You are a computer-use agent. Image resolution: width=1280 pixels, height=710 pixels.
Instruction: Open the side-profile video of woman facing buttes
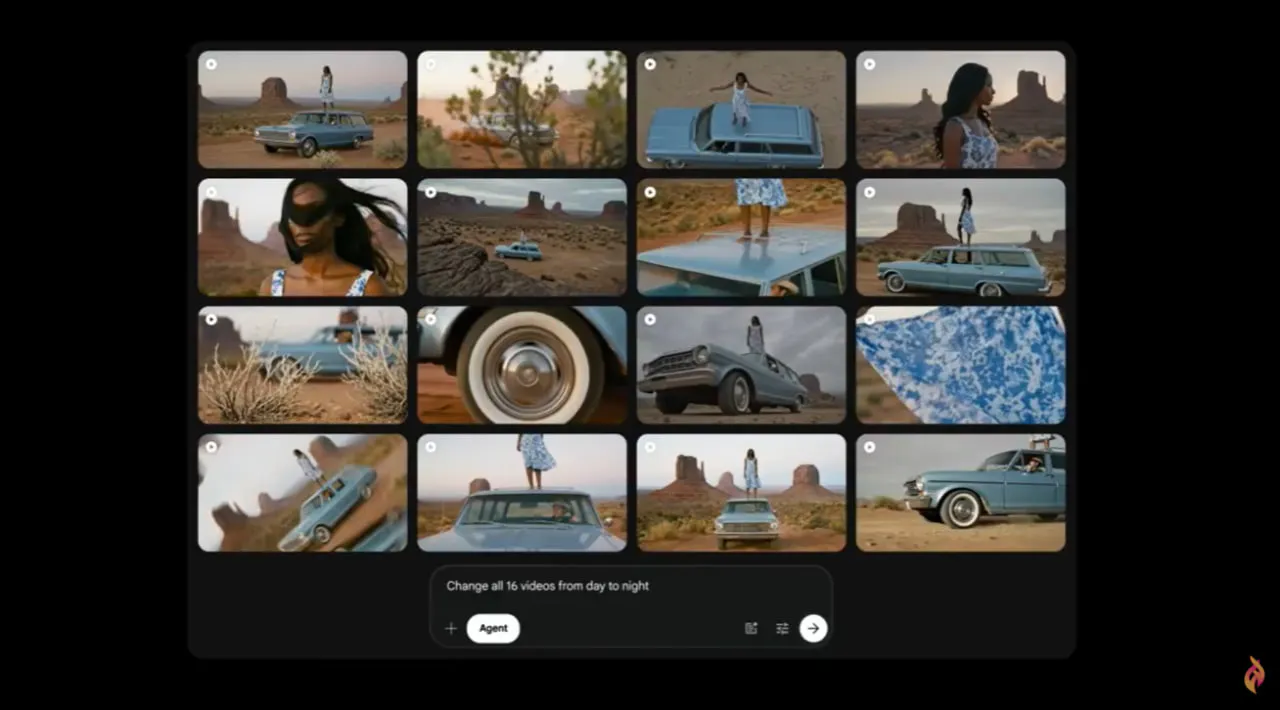point(961,109)
